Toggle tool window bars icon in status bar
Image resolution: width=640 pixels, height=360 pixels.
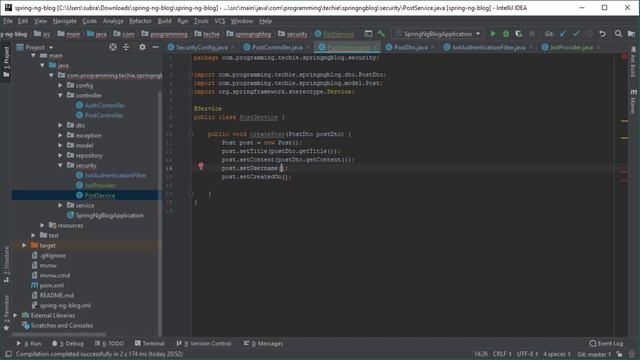(8, 354)
